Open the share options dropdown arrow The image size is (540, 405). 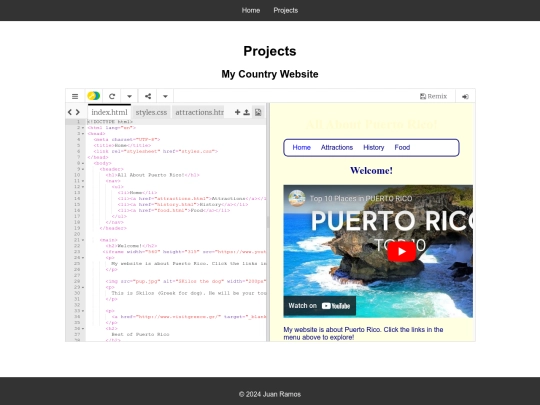point(165,96)
